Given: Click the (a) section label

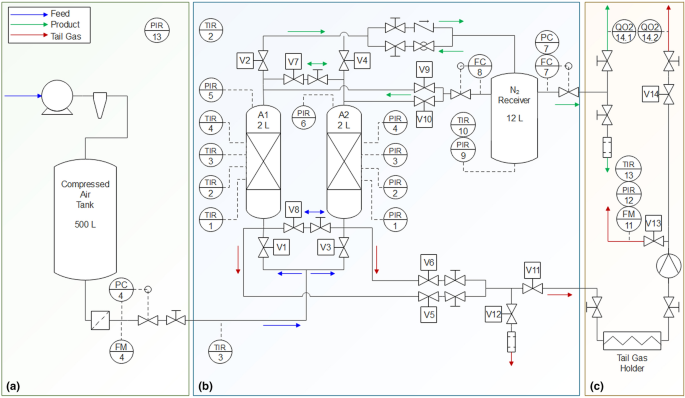Looking at the screenshot, I should (13, 386).
